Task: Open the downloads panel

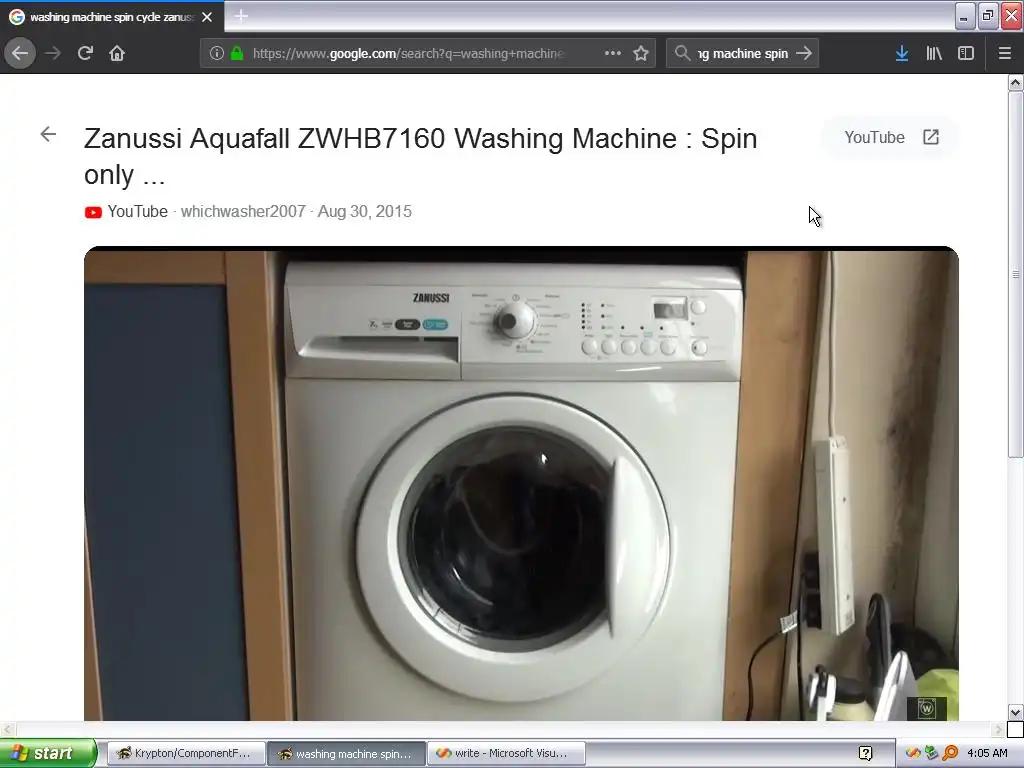Action: tap(902, 53)
